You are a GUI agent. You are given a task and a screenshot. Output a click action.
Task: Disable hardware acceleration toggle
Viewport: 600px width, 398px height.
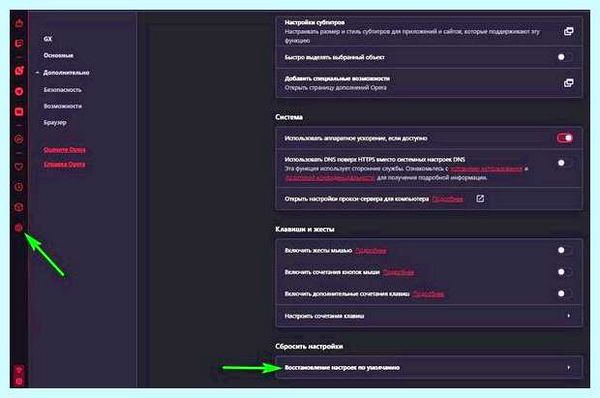tap(564, 138)
